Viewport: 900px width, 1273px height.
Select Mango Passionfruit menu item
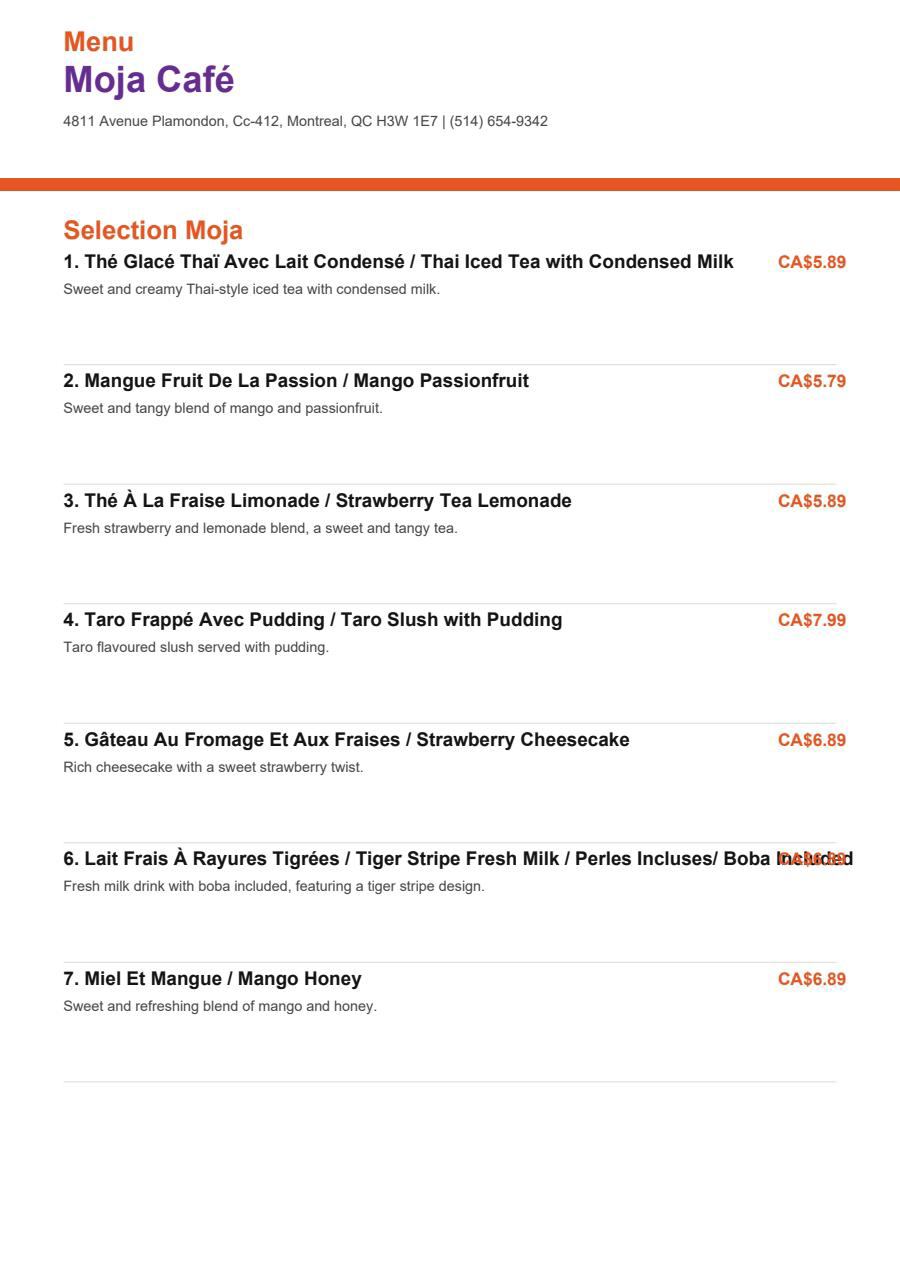pyautogui.click(x=296, y=381)
